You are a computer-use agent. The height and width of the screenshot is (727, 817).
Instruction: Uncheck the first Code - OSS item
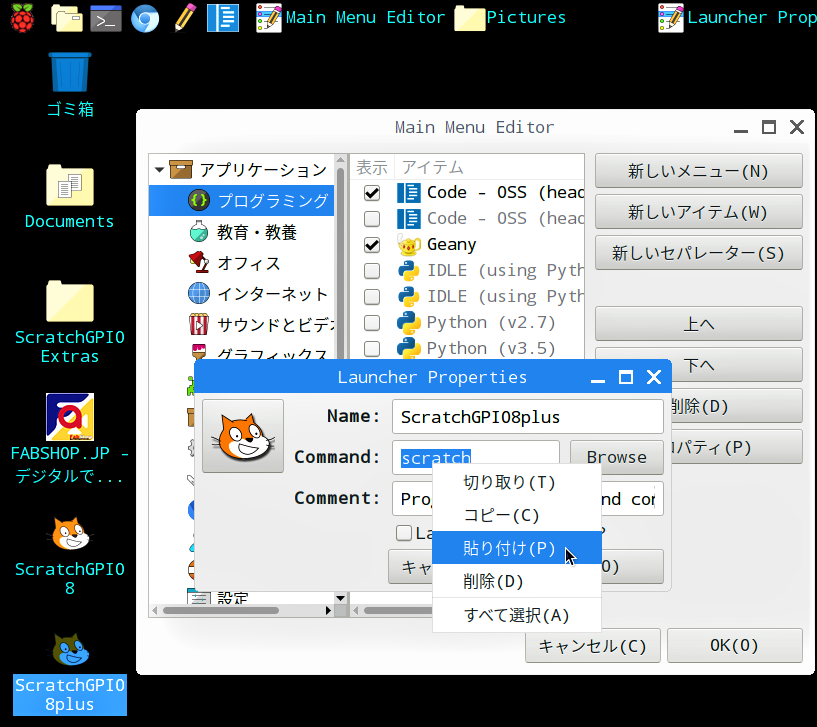coord(372,193)
